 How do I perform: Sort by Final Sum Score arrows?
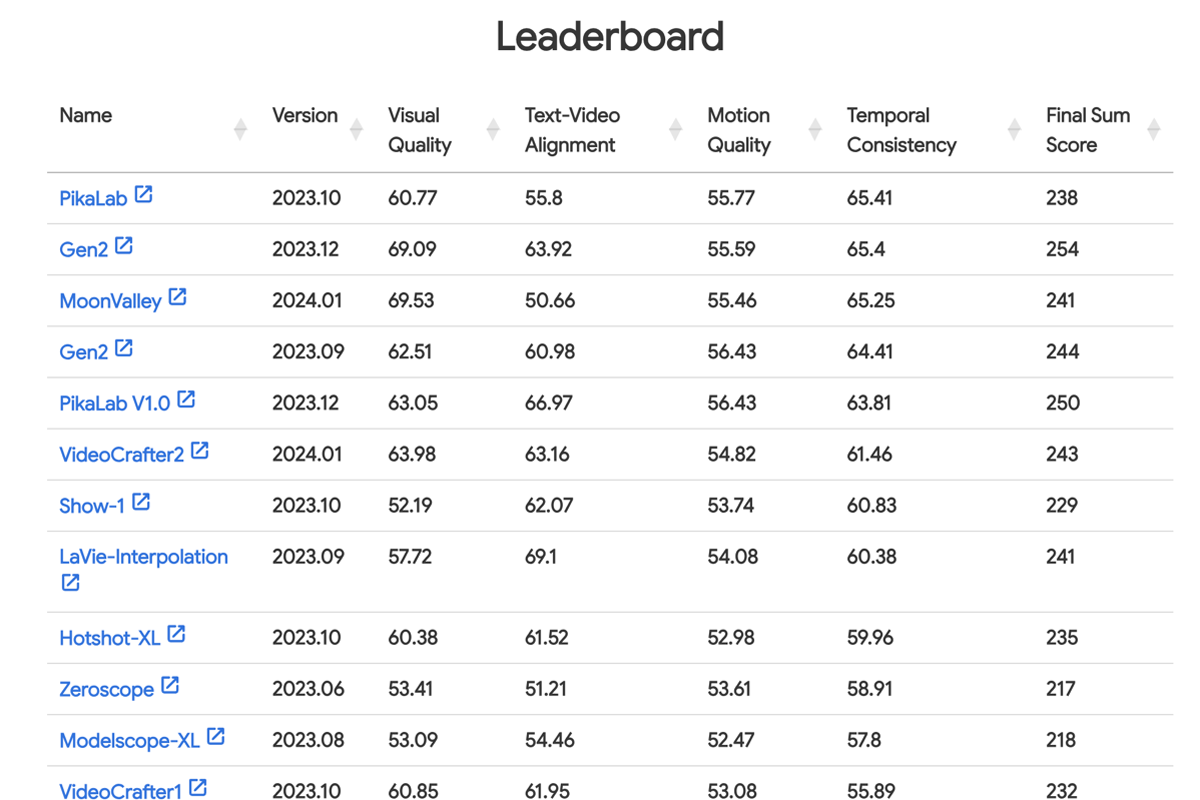click(x=1153, y=129)
